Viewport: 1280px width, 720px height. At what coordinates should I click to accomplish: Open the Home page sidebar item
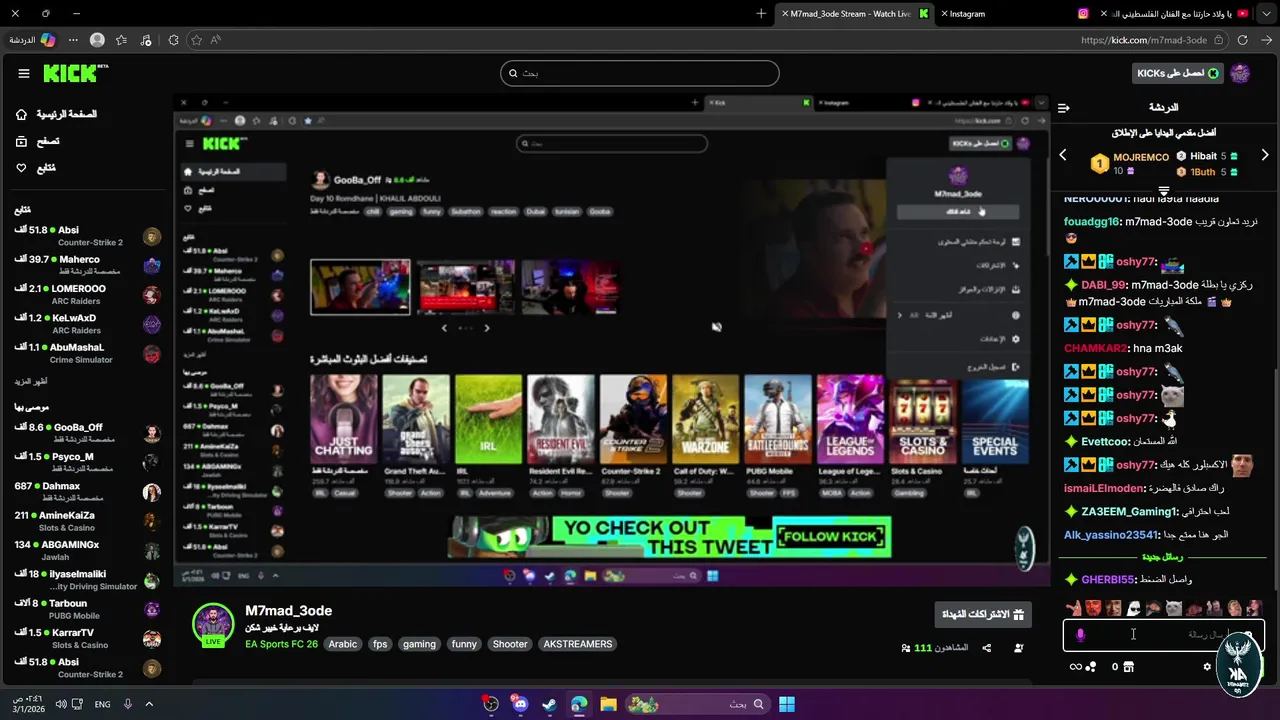coord(56,114)
